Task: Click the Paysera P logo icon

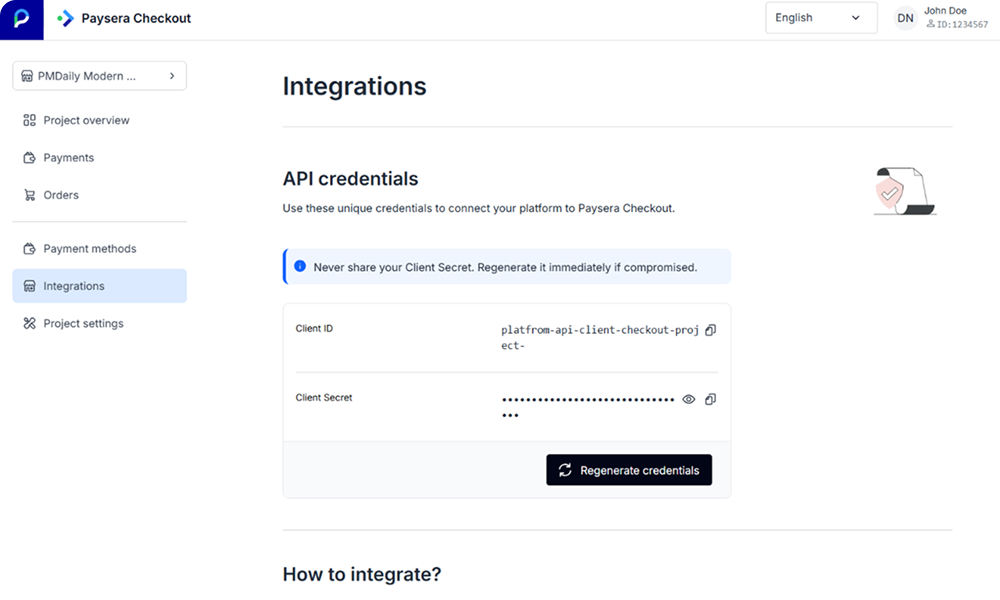Action: (22, 19)
